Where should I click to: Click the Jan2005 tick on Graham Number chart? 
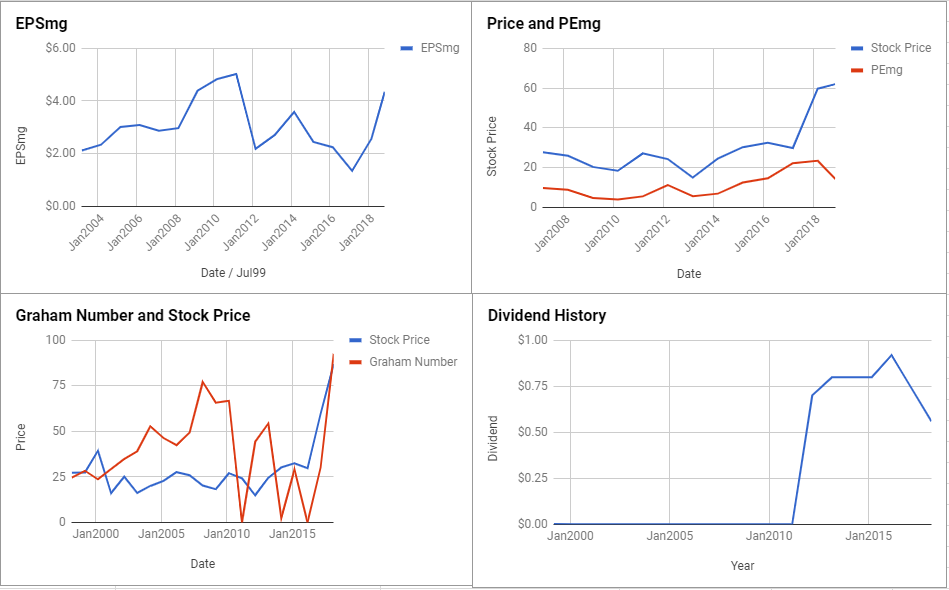click(x=161, y=534)
